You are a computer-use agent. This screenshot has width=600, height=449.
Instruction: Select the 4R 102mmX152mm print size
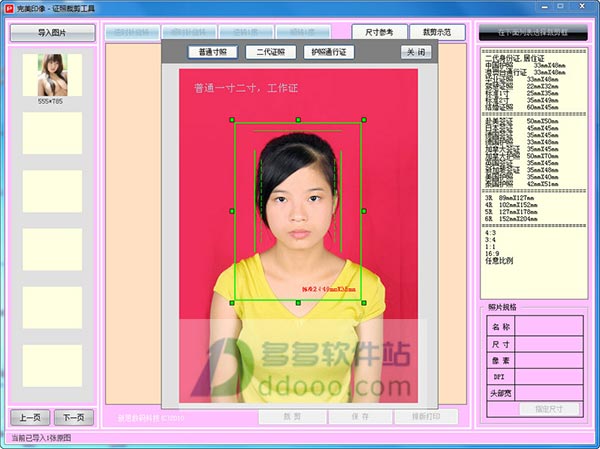tap(511, 205)
